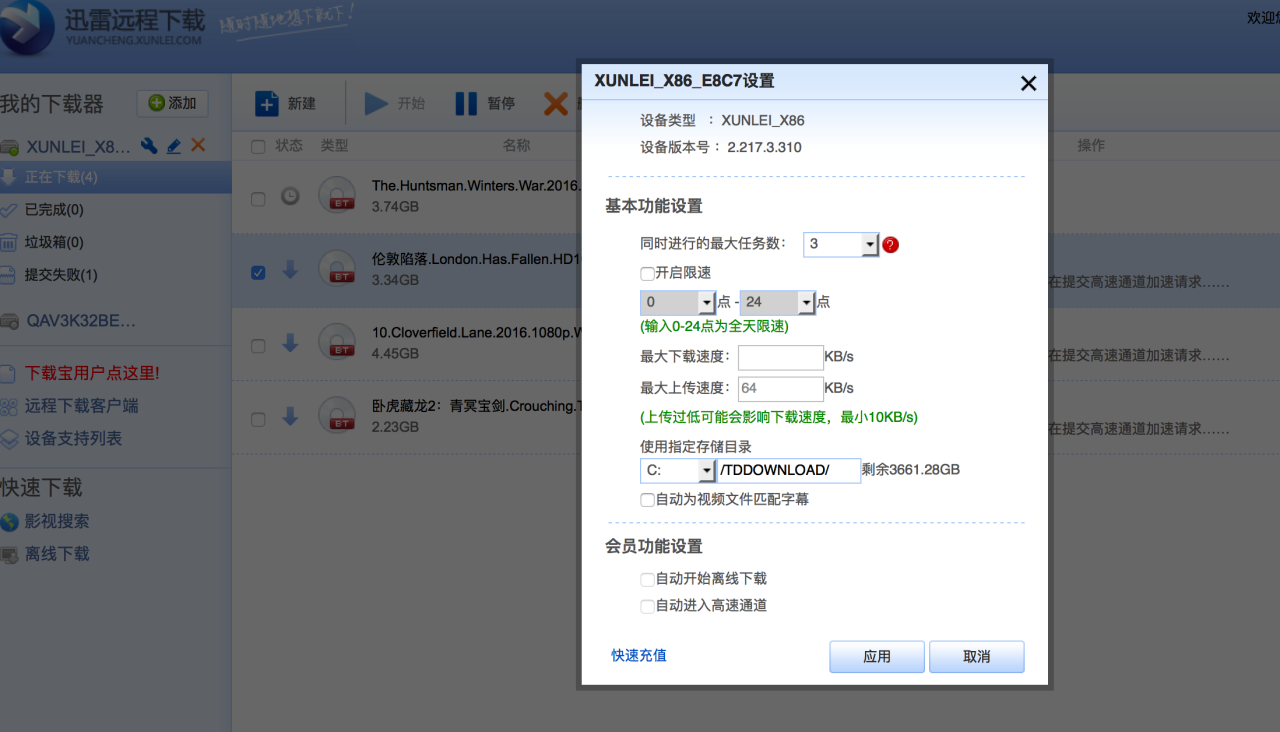
Task: Click the BT disc icon for Huntsman torrent
Action: pyautogui.click(x=338, y=194)
